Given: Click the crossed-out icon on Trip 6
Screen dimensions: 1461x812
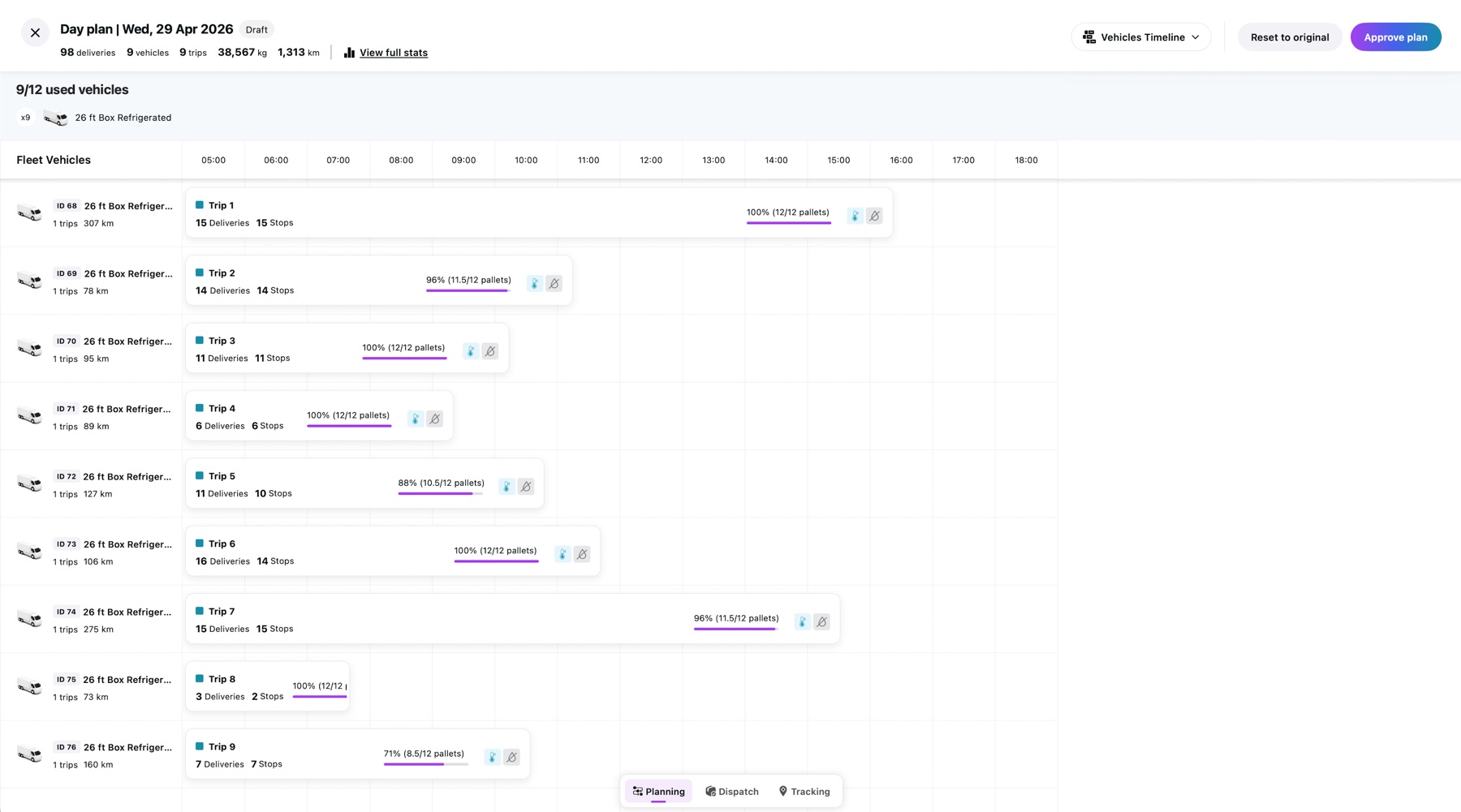Looking at the screenshot, I should pyautogui.click(x=582, y=554).
